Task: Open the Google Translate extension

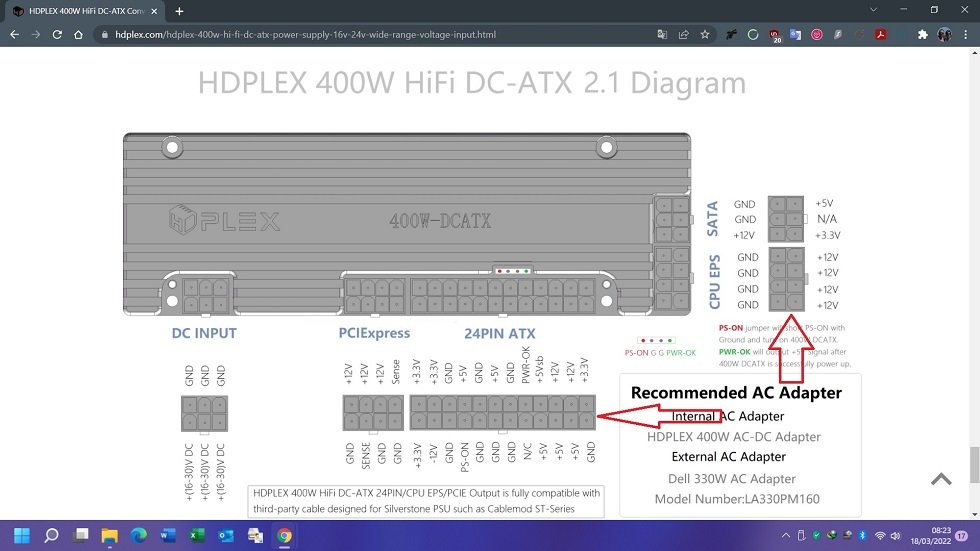Action: [796, 34]
